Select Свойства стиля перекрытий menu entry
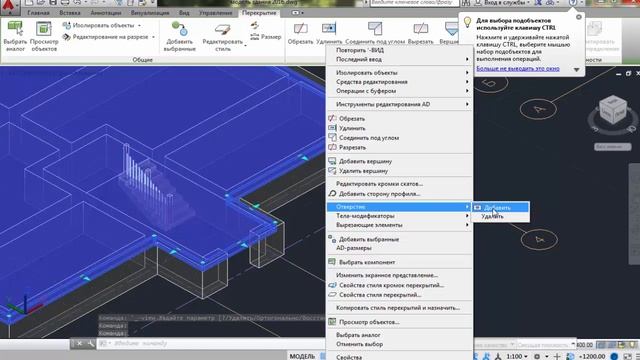Viewport: 640px width, 360px height. click(x=400, y=295)
